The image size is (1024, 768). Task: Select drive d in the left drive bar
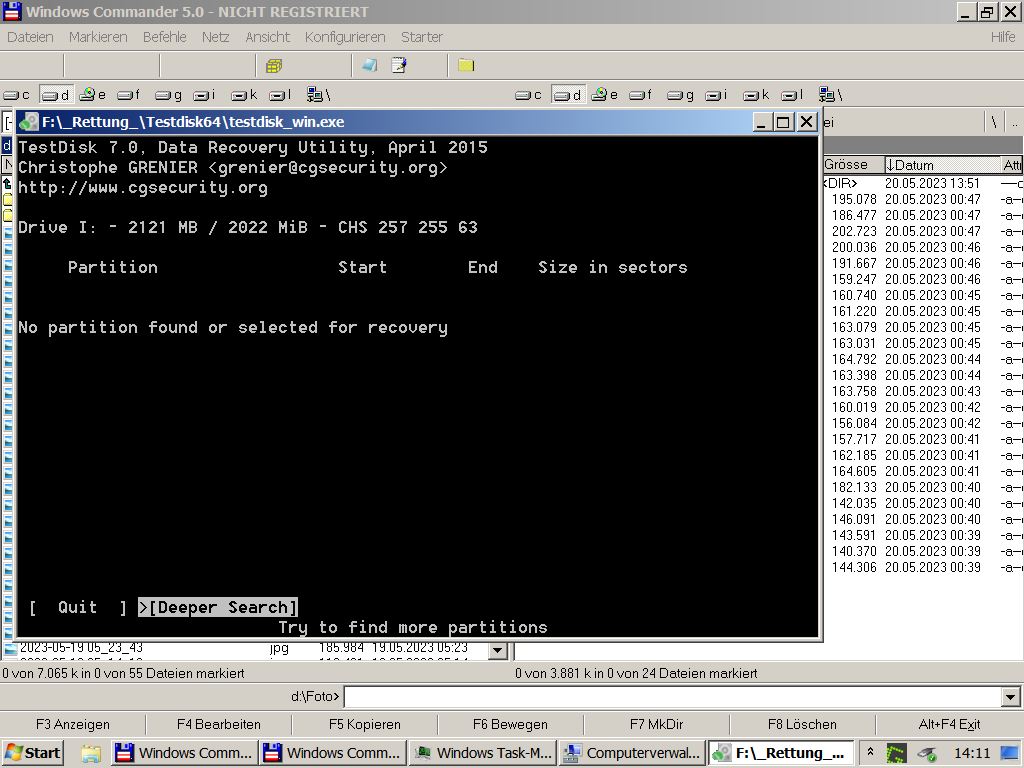click(56, 95)
